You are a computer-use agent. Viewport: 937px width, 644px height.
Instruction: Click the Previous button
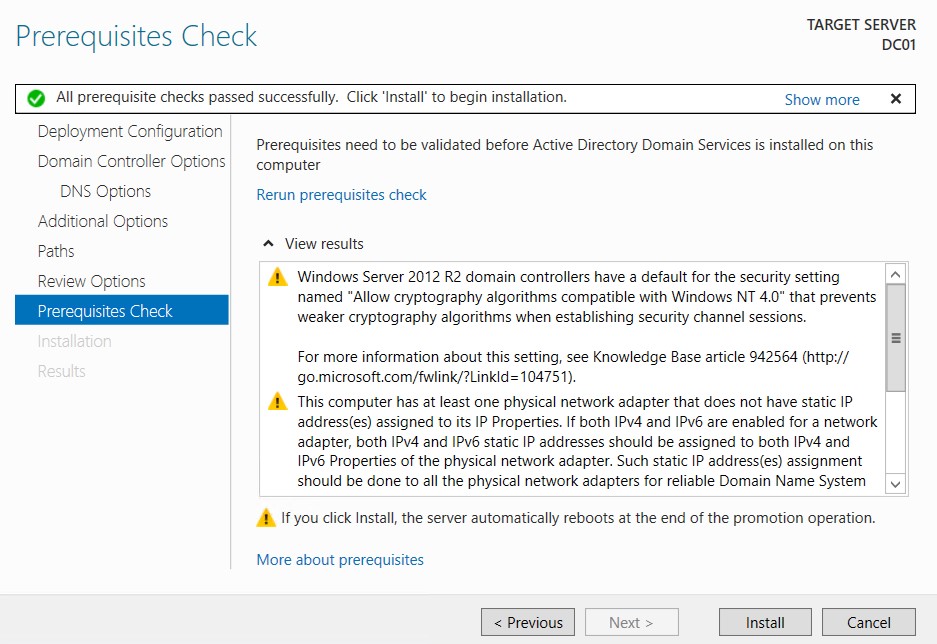528,622
